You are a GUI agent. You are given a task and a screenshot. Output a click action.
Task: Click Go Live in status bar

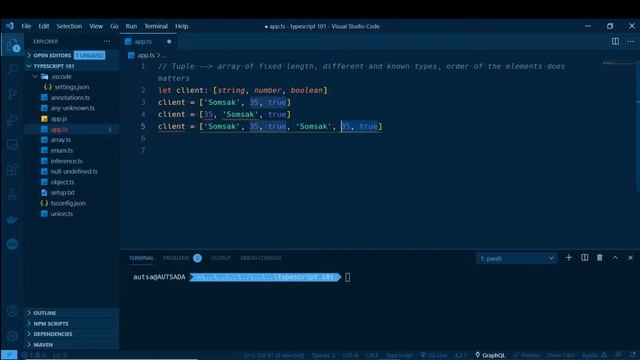coord(434,355)
